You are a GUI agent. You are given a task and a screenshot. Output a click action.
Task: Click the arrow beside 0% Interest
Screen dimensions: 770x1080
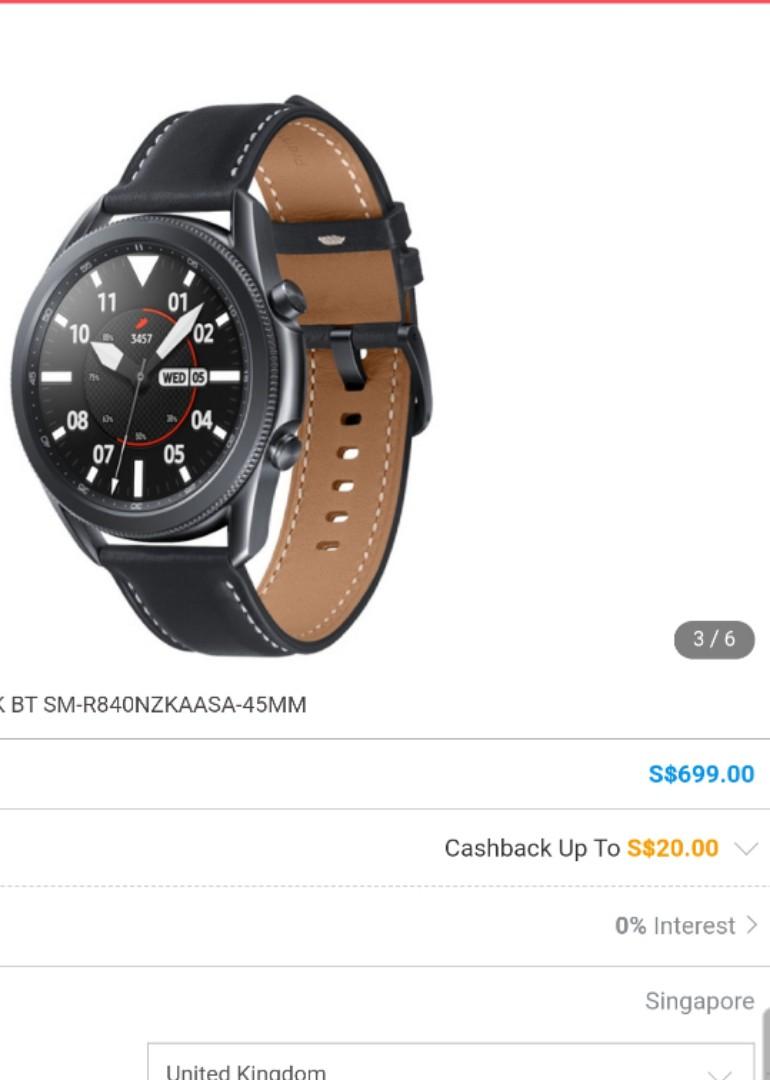(751, 925)
